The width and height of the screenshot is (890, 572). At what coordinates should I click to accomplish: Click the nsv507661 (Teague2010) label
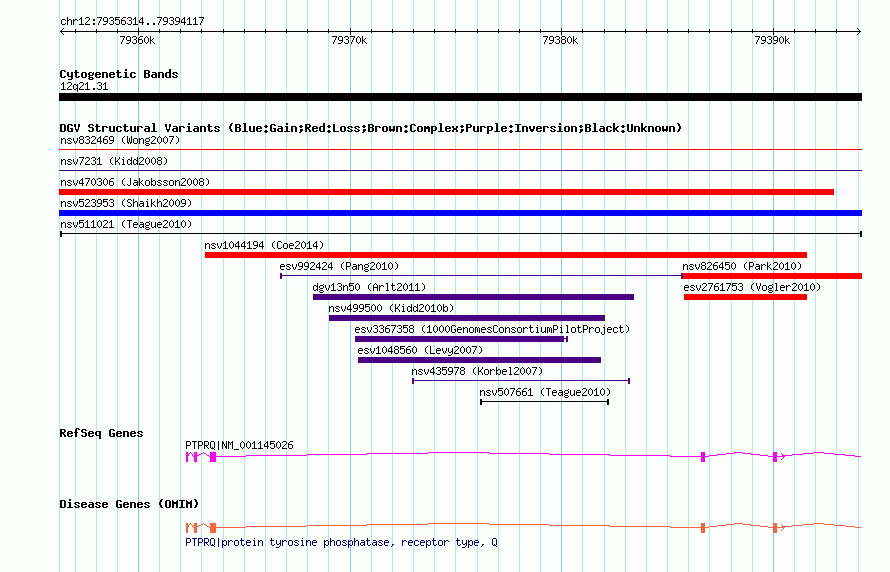[545, 392]
